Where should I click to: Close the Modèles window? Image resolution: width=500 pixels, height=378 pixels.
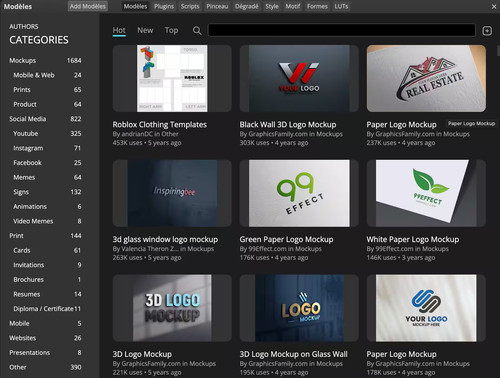494,7
